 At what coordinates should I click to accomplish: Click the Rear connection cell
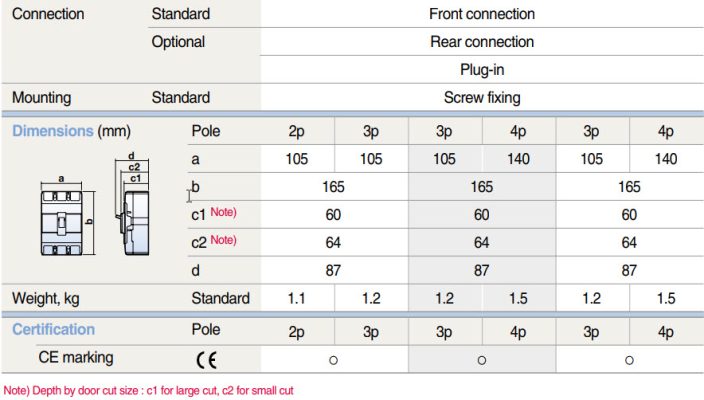[482, 42]
